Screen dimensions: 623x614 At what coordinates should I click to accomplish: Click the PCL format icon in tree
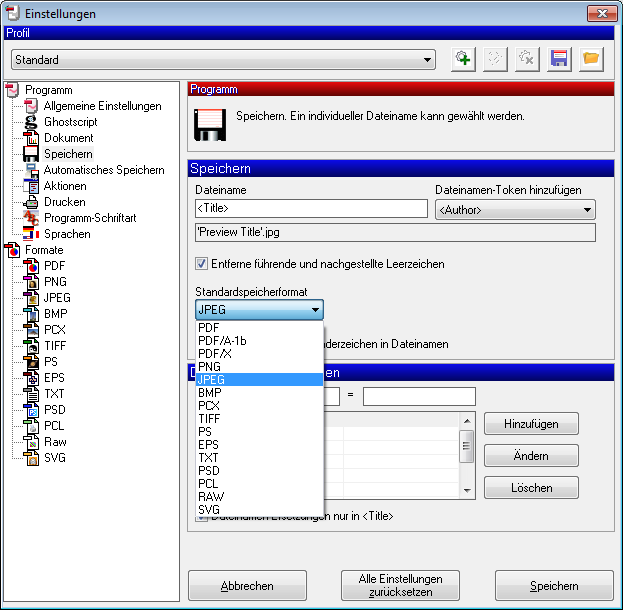coord(31,426)
